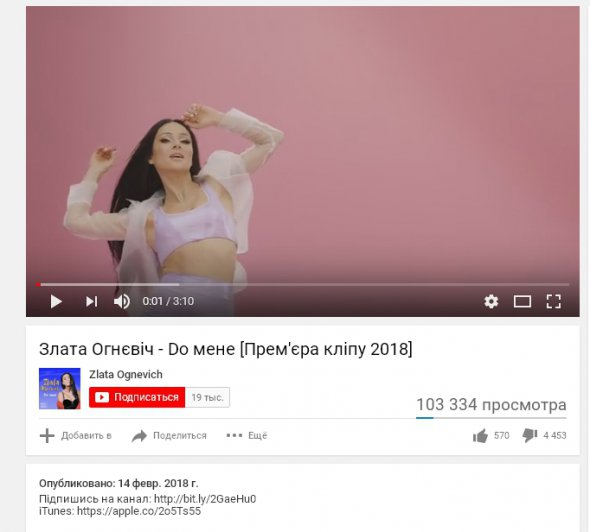The image size is (590, 532).
Task: Click the Поделиться share arrow icon
Action: point(139,436)
